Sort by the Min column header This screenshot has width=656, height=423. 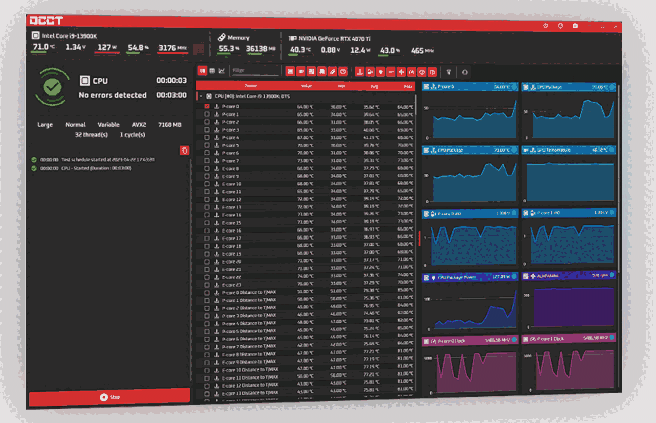[x=341, y=86]
